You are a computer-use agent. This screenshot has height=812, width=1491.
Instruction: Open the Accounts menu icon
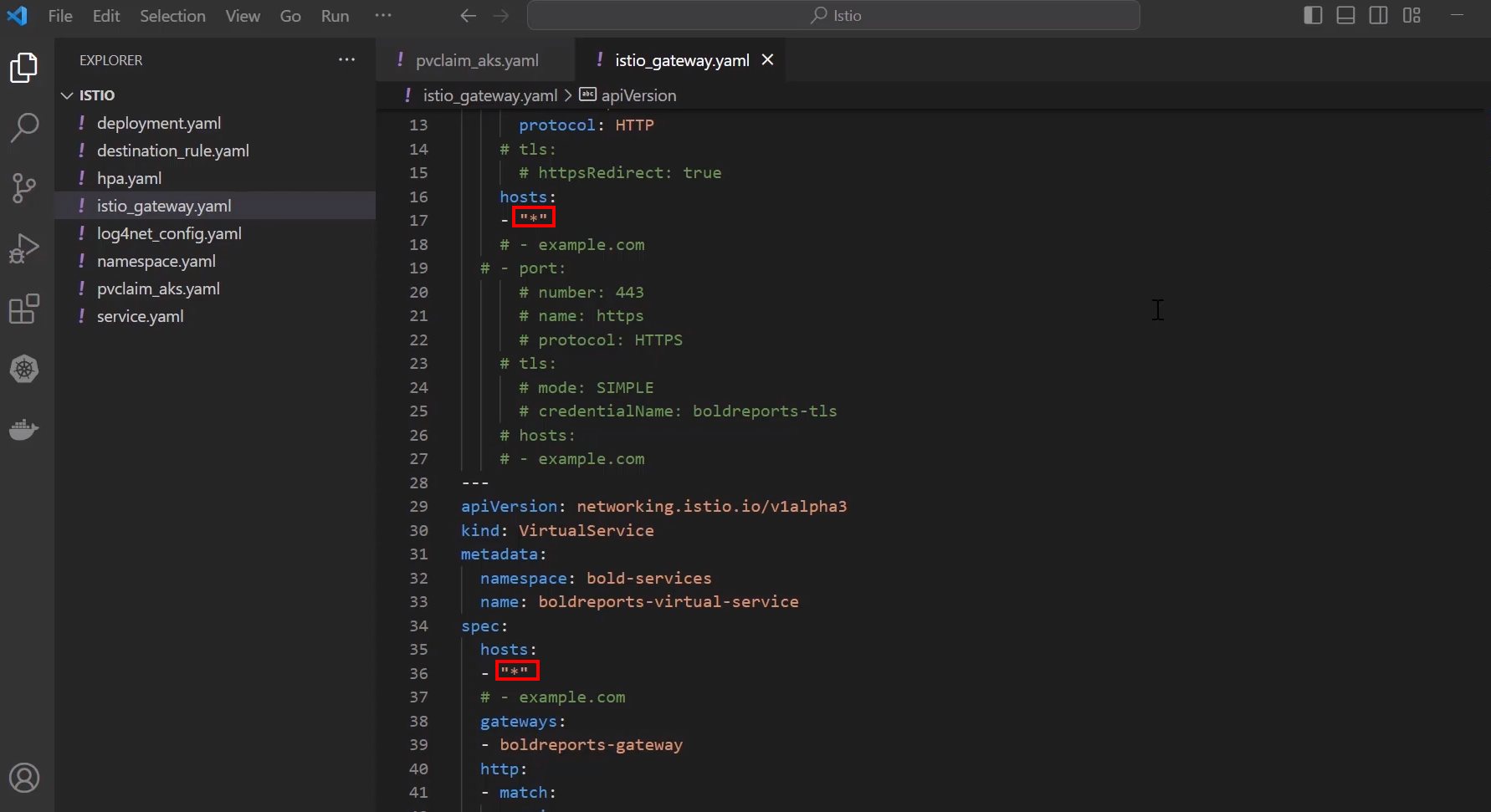pos(24,778)
